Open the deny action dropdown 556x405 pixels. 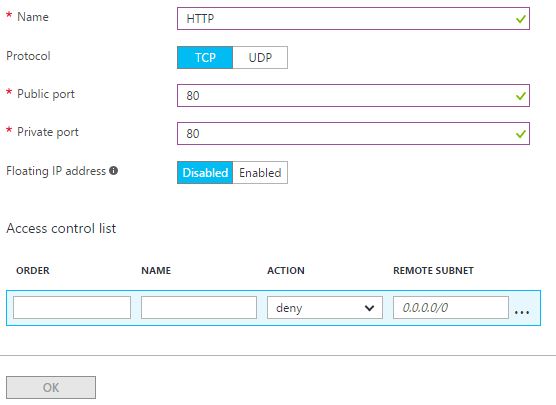pyautogui.click(x=325, y=308)
